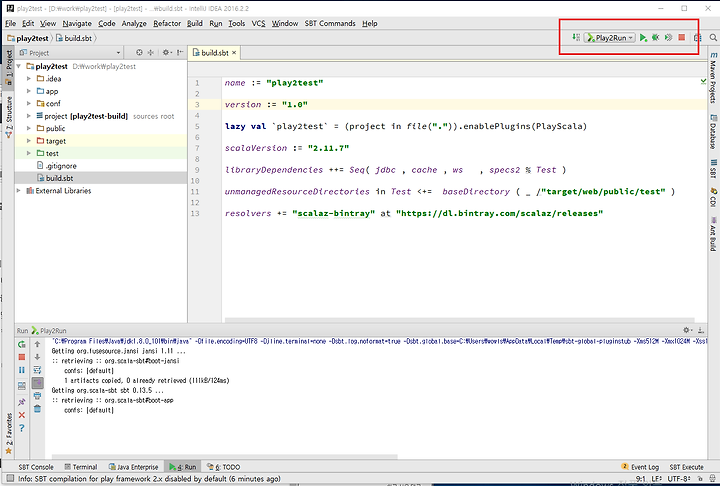Open the VCS menu

[258, 23]
